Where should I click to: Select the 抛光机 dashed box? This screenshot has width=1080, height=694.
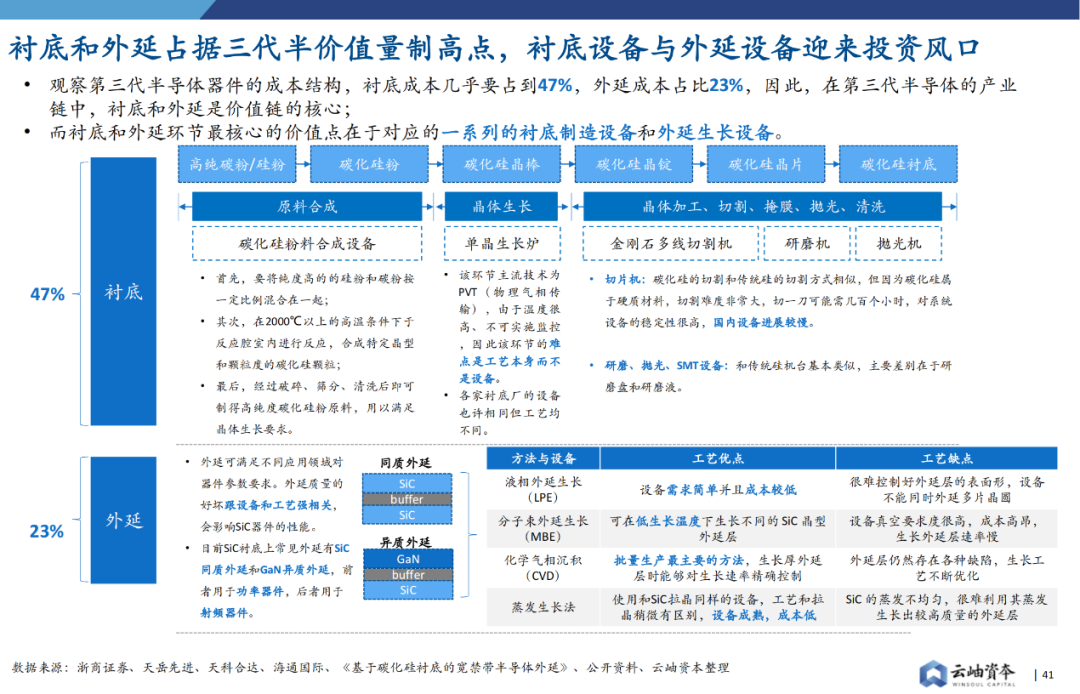899,243
